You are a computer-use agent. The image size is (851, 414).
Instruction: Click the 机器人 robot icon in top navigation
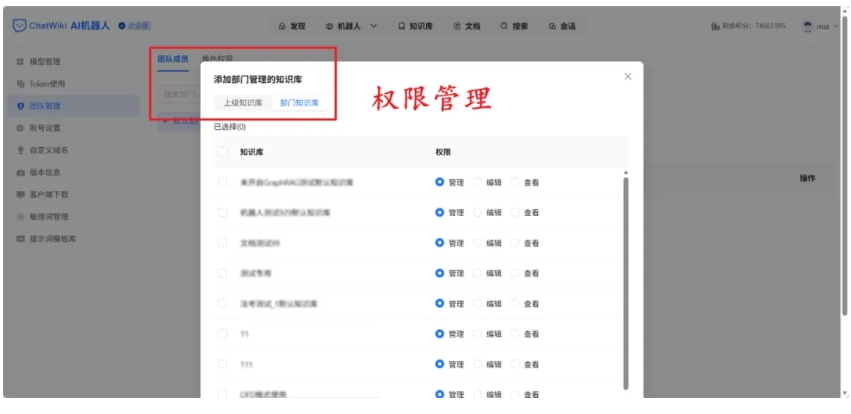329,26
